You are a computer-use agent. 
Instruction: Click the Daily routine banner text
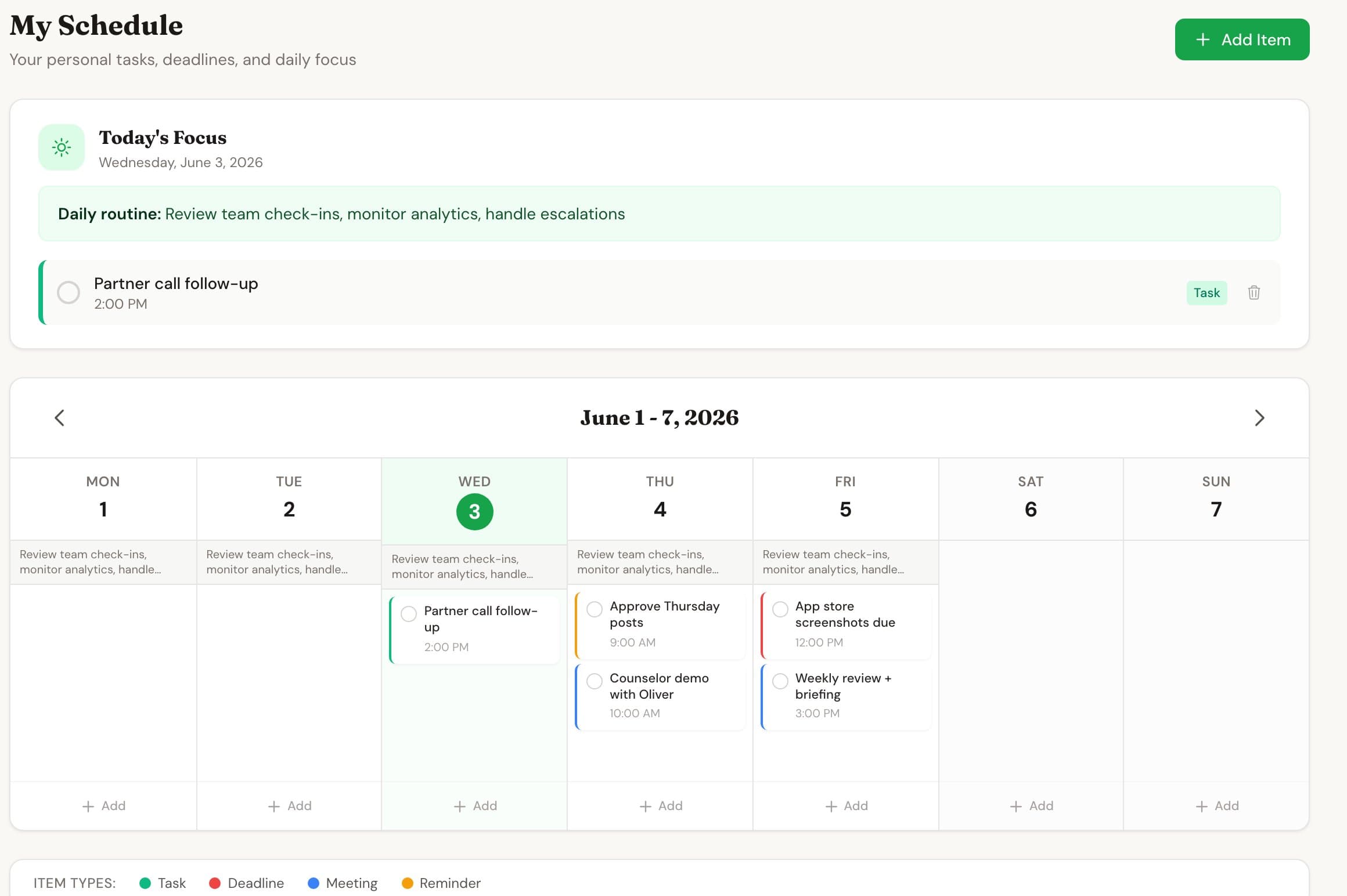click(341, 214)
